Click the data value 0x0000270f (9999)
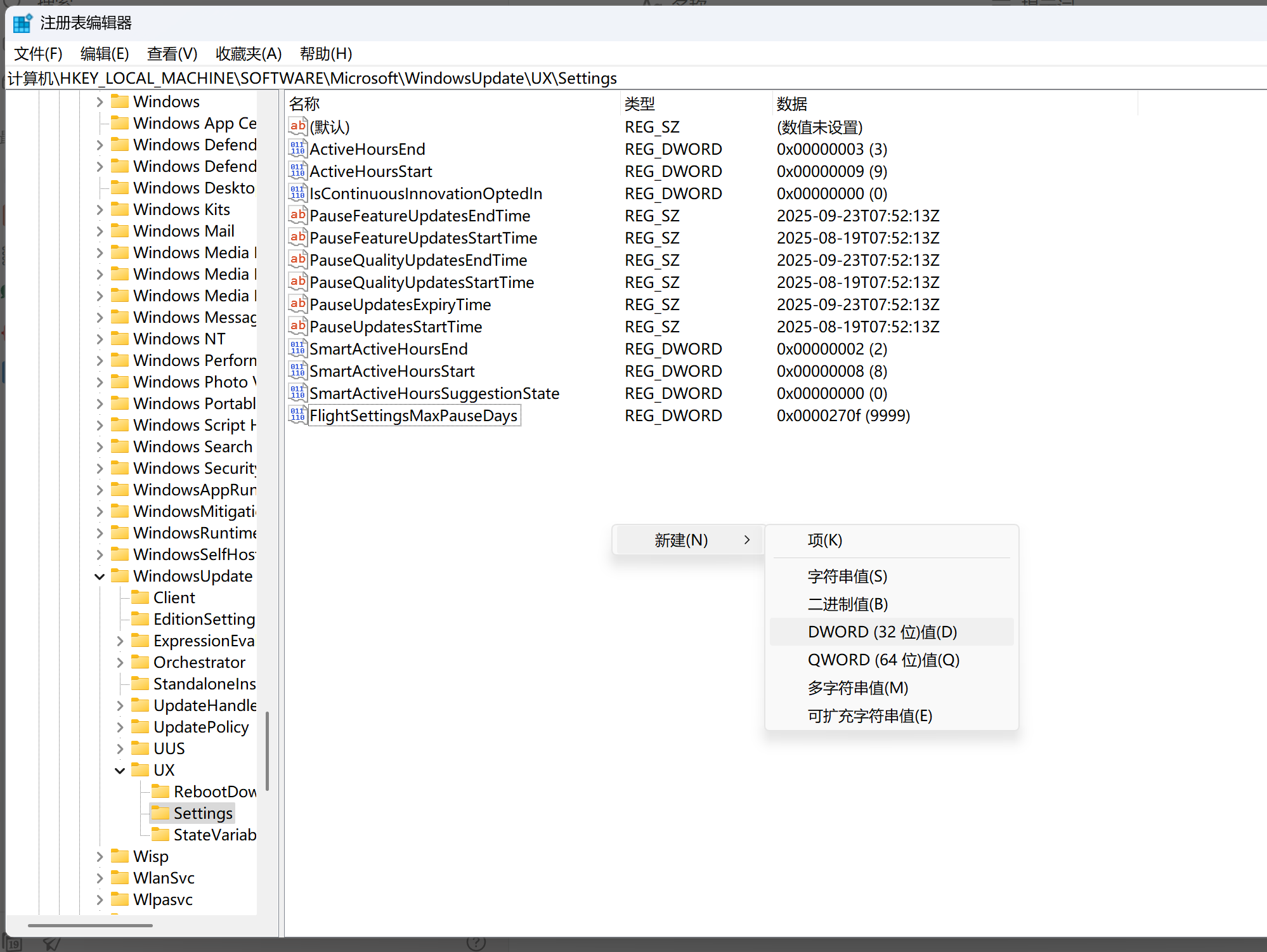The height and width of the screenshot is (952, 1267). (843, 415)
